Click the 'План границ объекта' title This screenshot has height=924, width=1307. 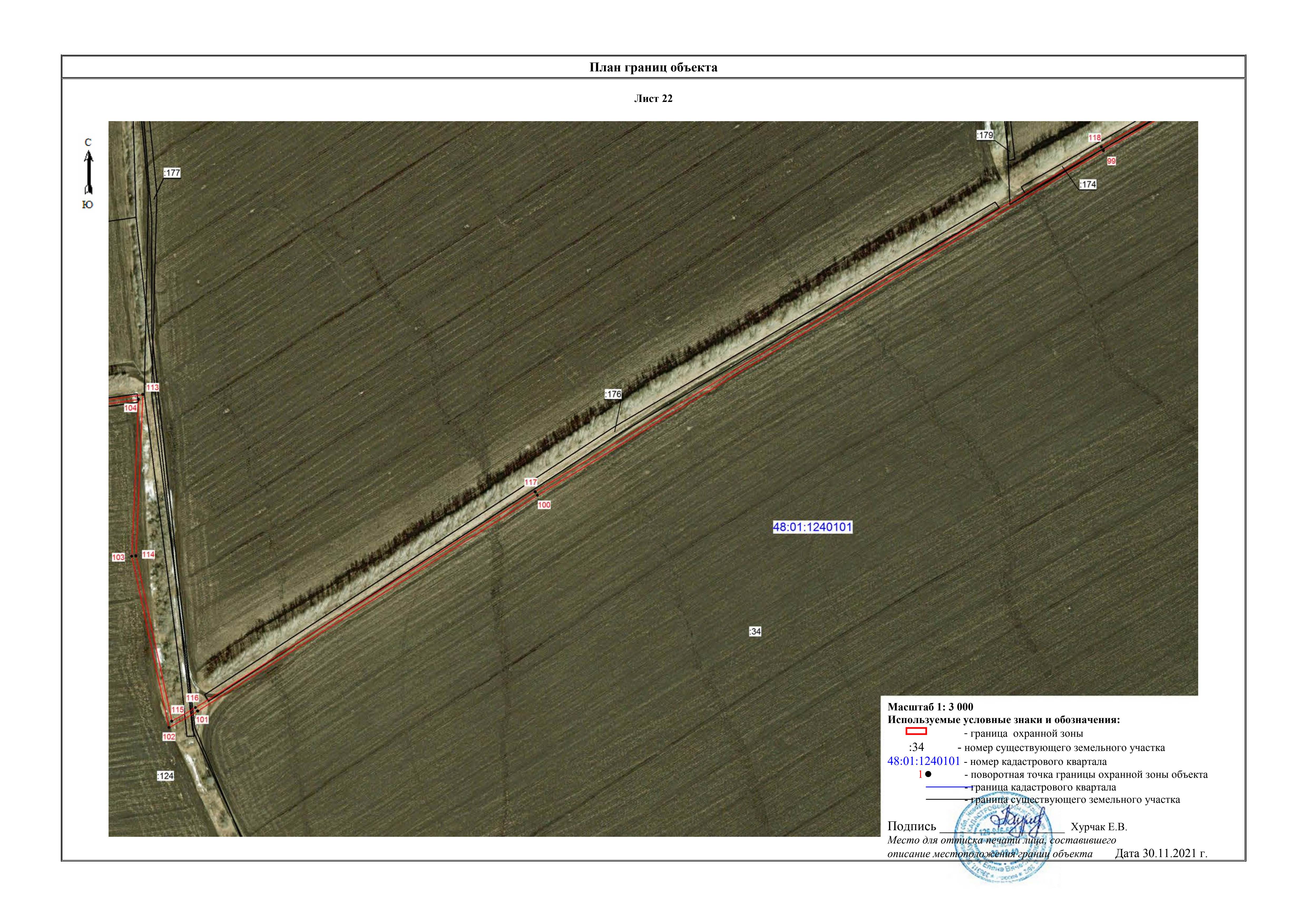pos(653,68)
